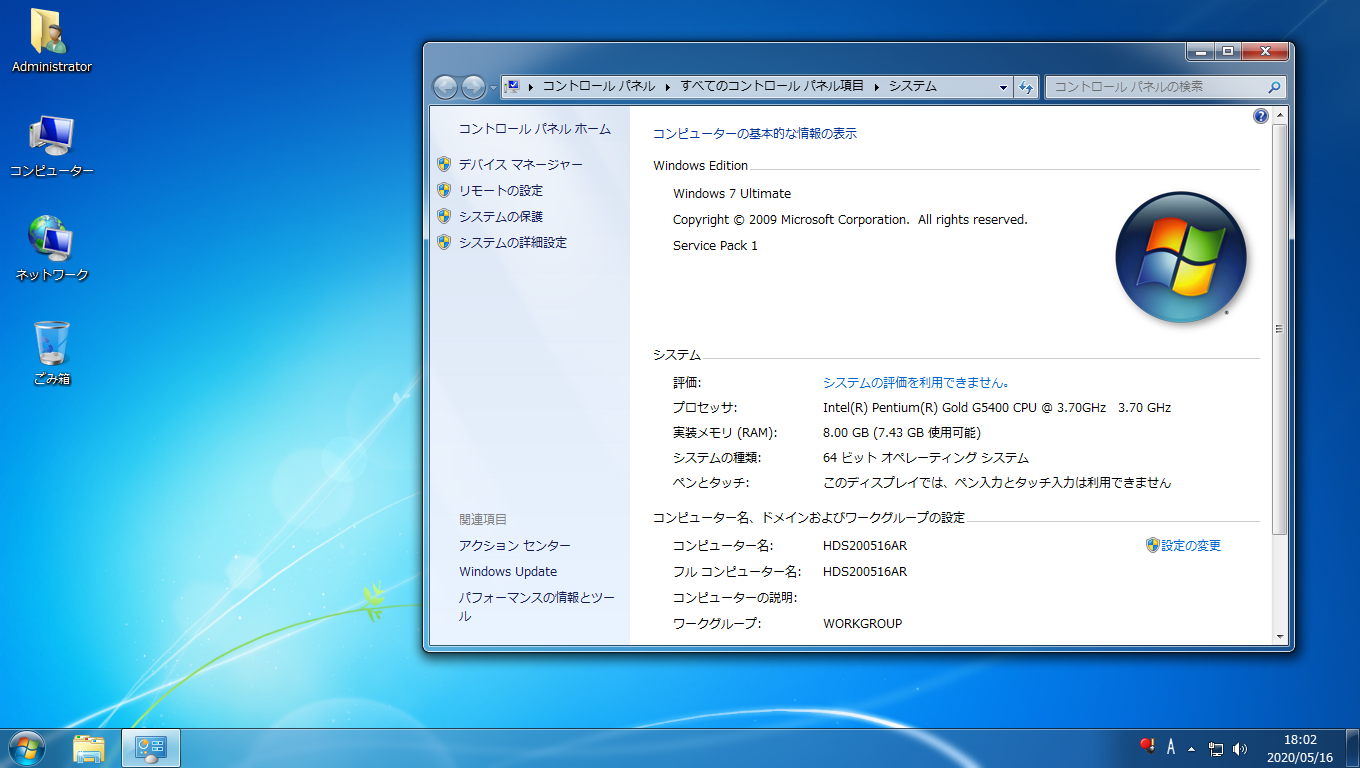
Task: Open アクション センター link
Action: (x=515, y=545)
